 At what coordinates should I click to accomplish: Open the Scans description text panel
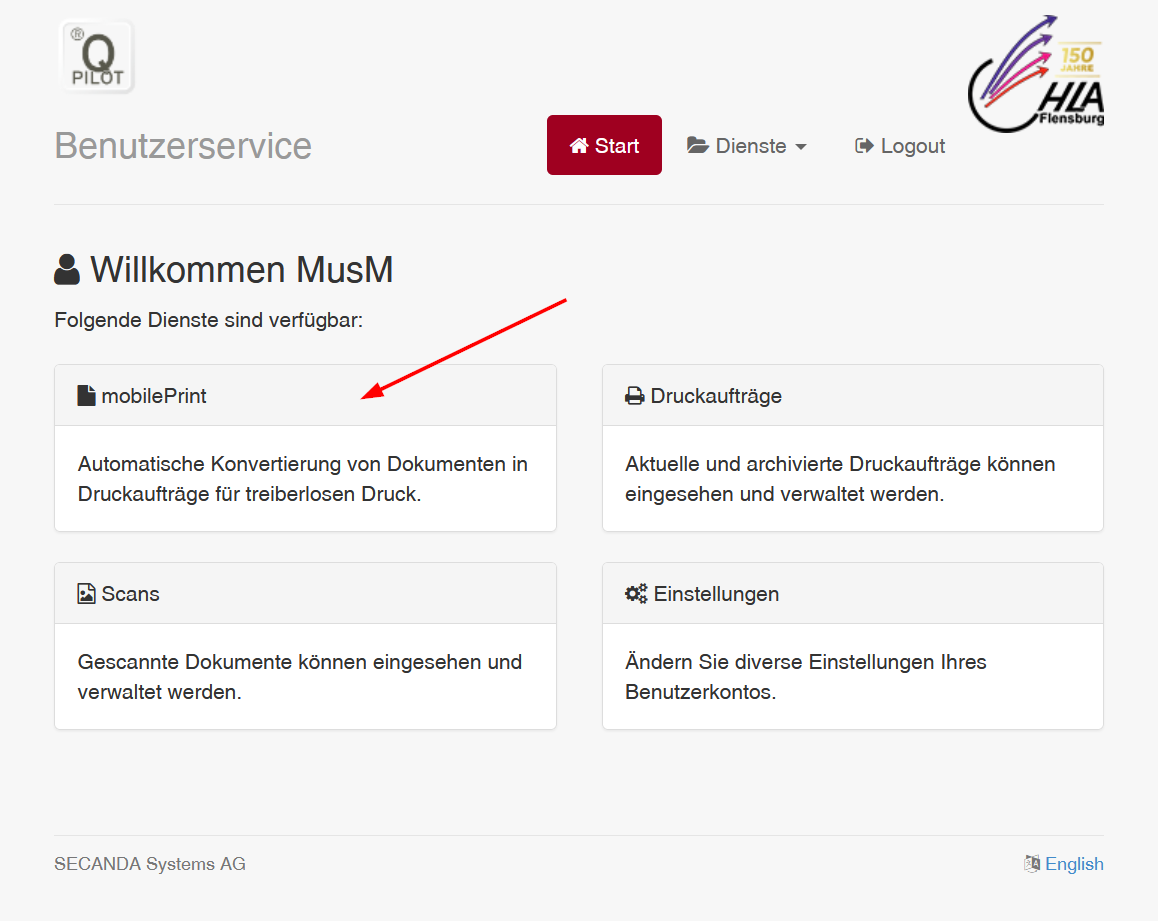pos(305,677)
